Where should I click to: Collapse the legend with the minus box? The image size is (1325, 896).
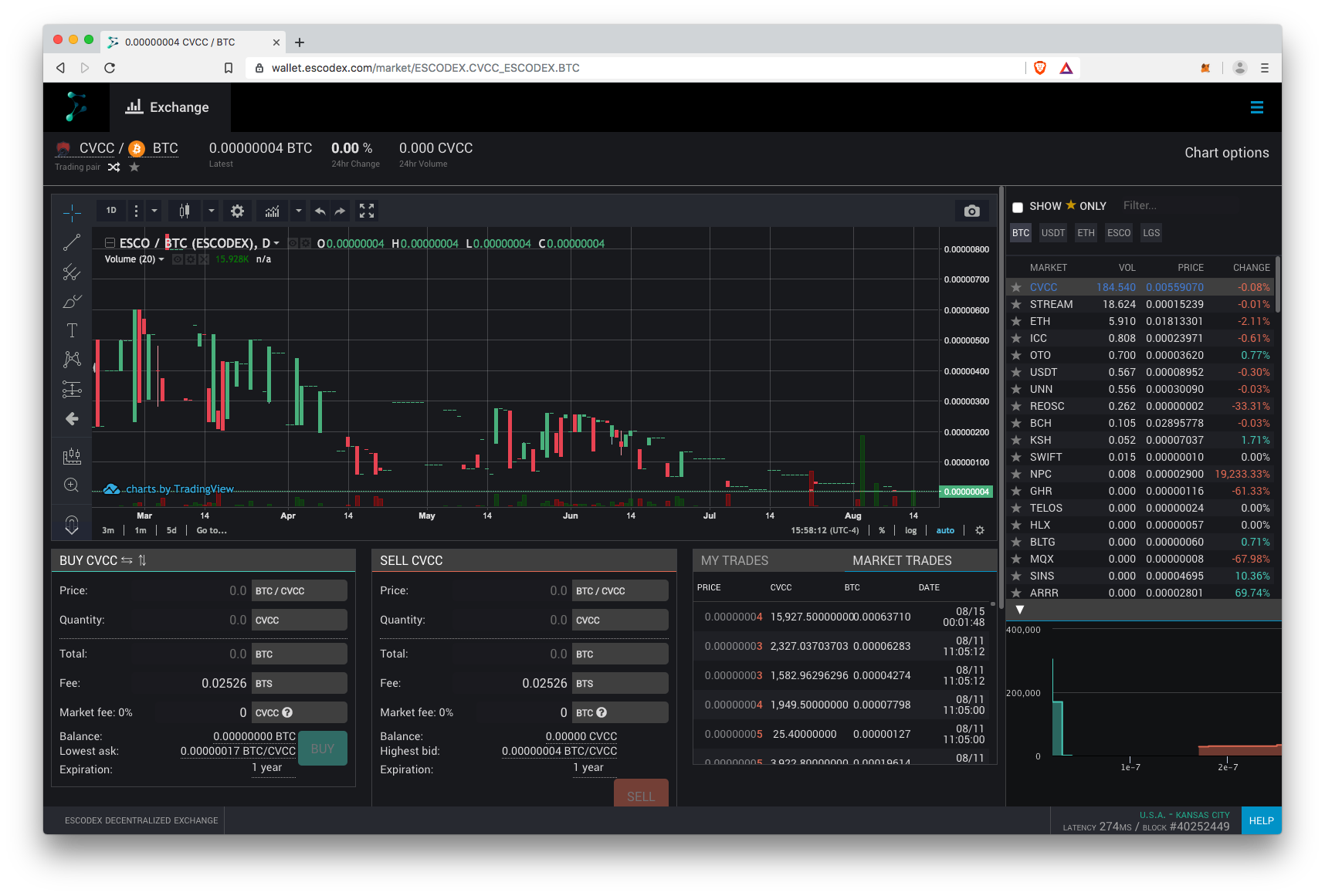click(110, 243)
